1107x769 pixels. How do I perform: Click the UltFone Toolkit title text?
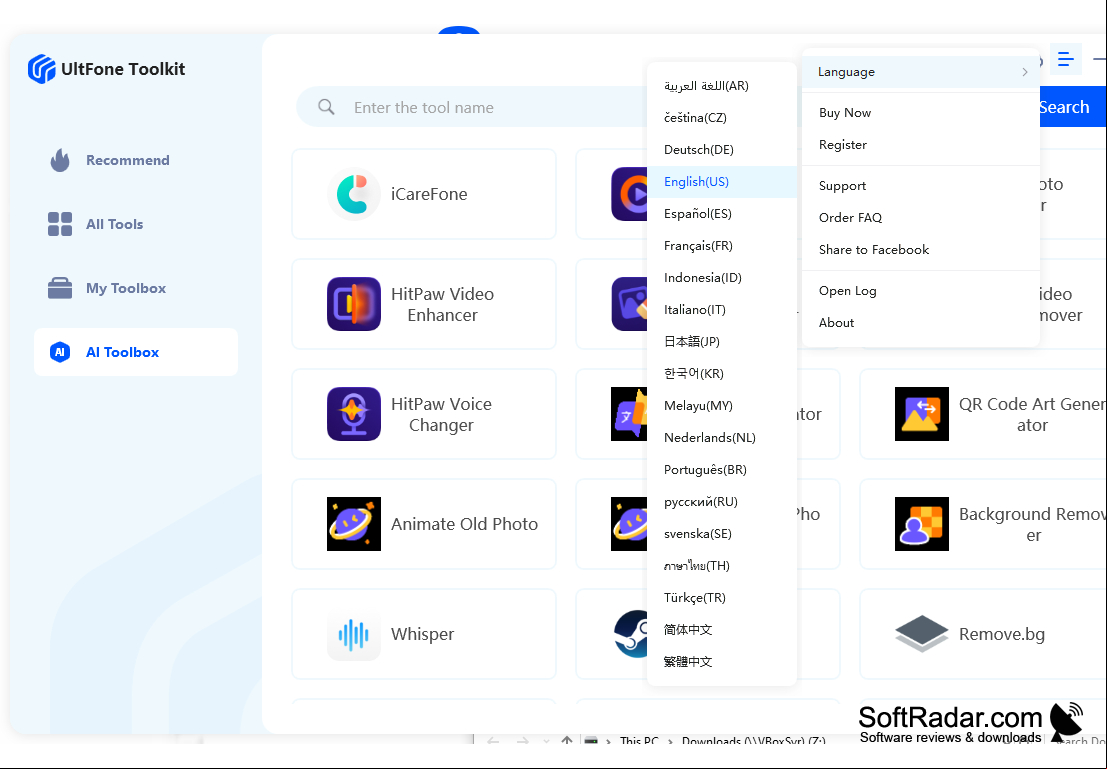pyautogui.click(x=123, y=69)
